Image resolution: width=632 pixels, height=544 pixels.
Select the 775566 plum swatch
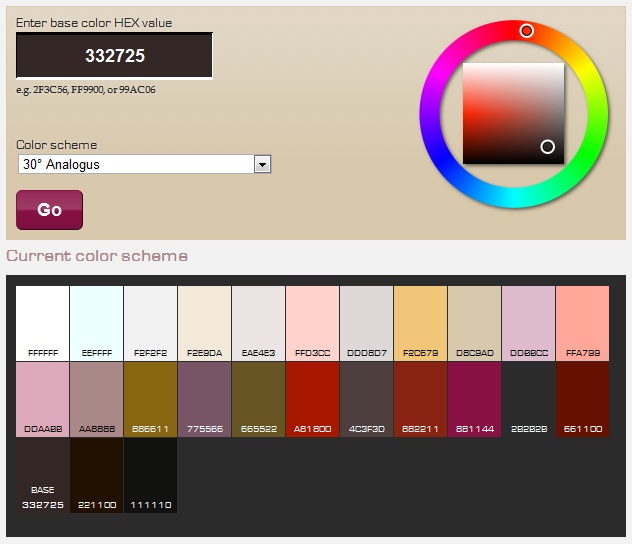point(205,399)
